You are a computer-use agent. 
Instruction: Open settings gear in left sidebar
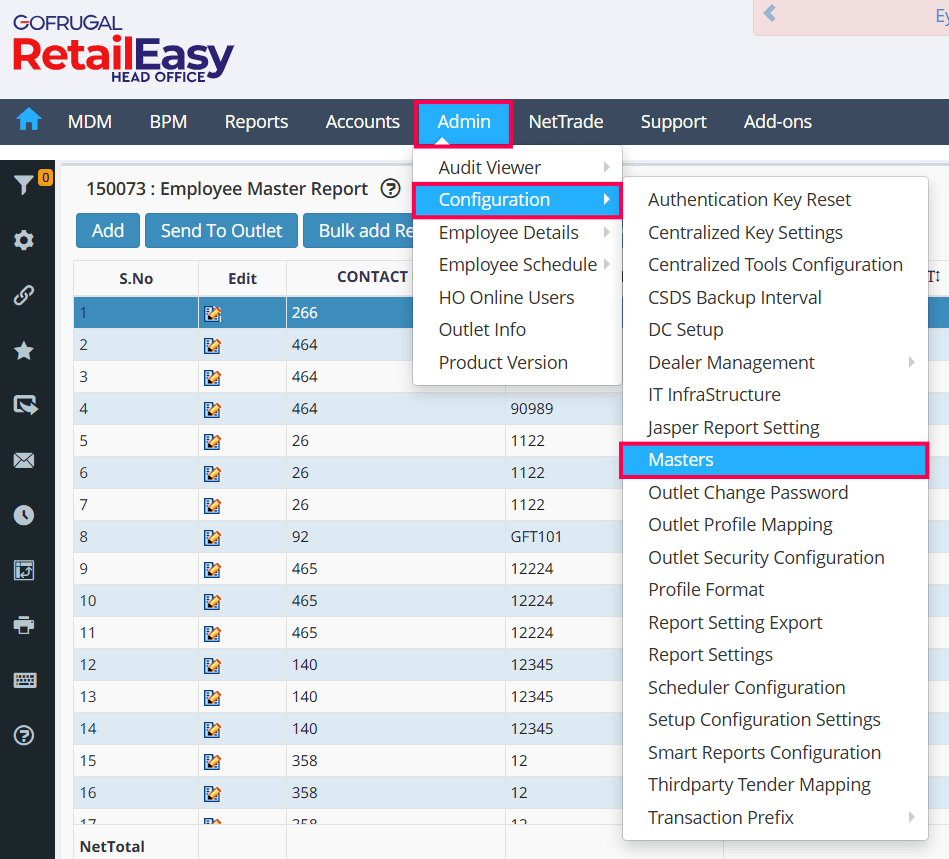pyautogui.click(x=24, y=240)
